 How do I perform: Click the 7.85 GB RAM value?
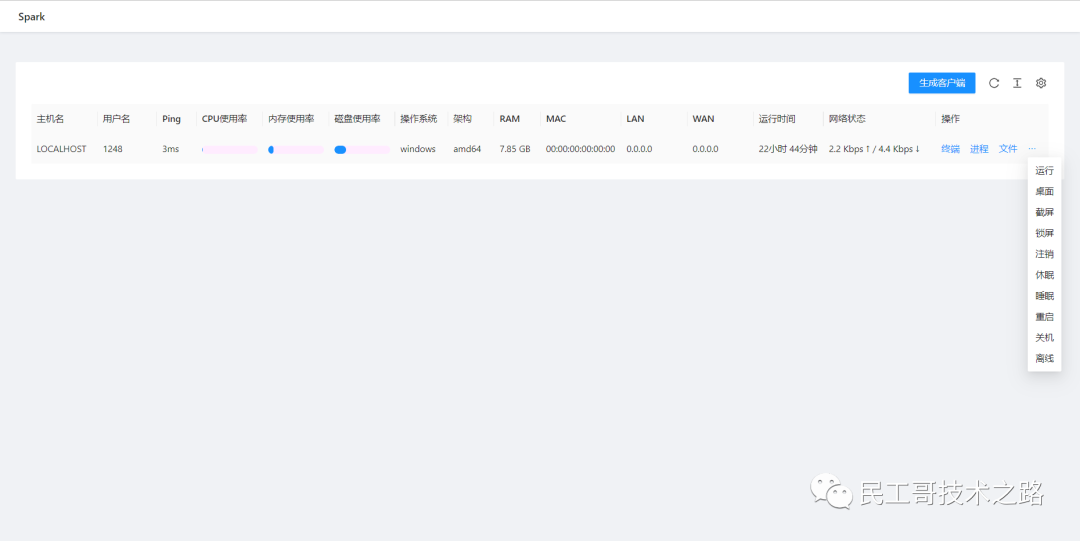(515, 149)
